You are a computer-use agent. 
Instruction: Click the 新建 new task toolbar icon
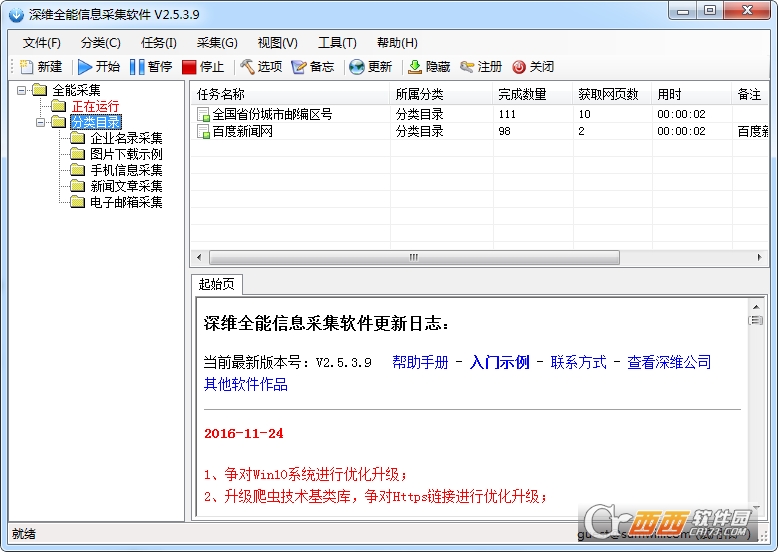(26, 66)
